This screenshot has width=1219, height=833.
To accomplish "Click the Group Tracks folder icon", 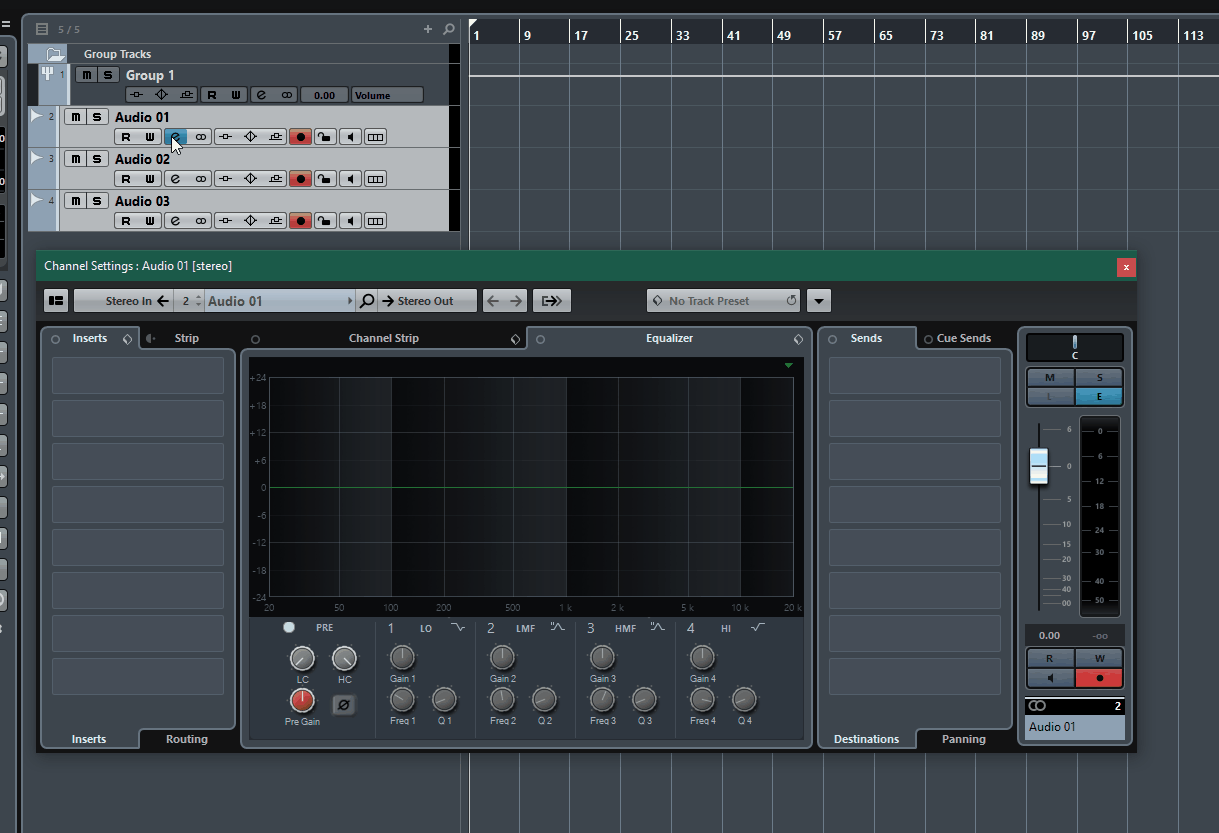I will 56,54.
